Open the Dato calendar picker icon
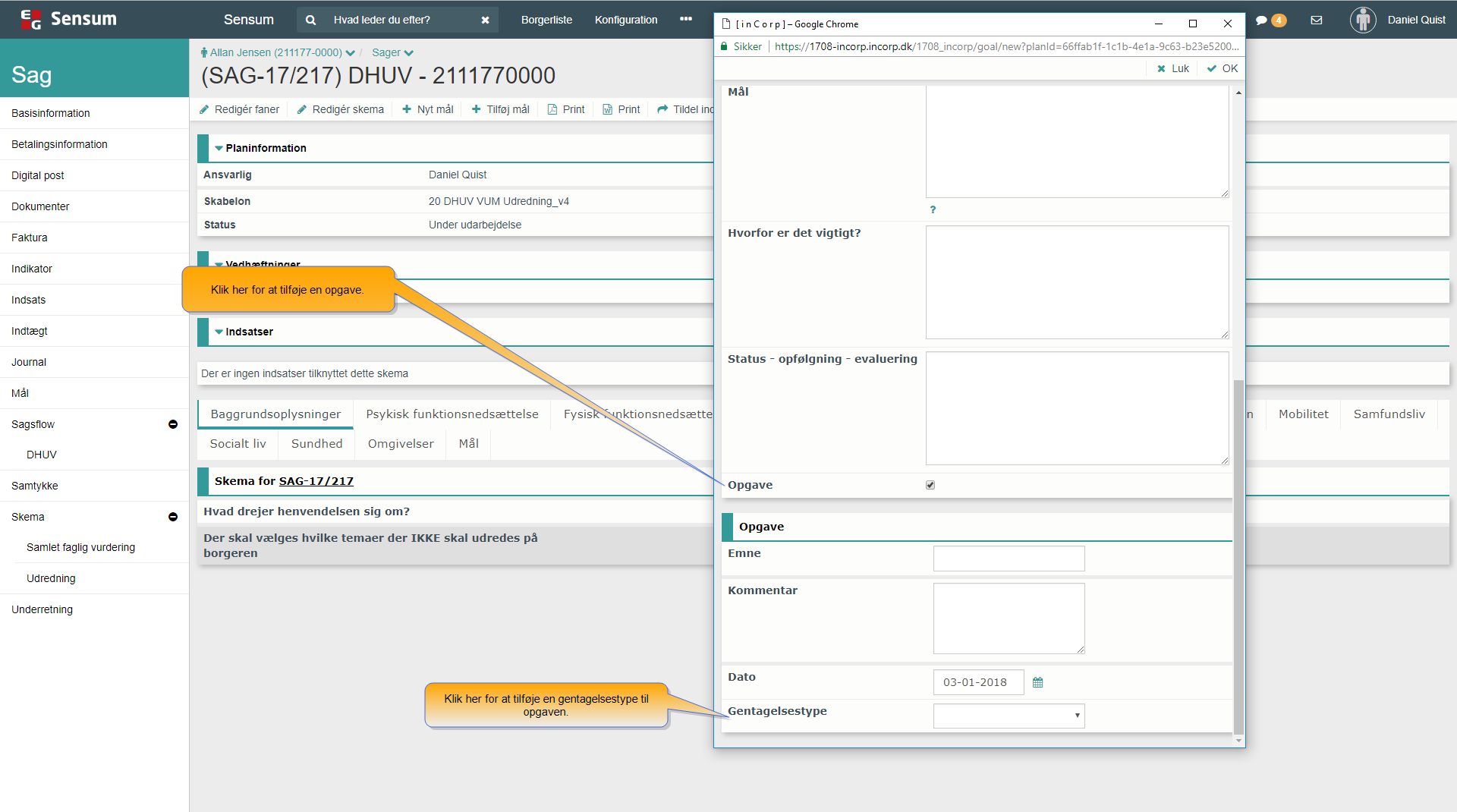Image resolution: width=1457 pixels, height=812 pixels. coord(1038,682)
